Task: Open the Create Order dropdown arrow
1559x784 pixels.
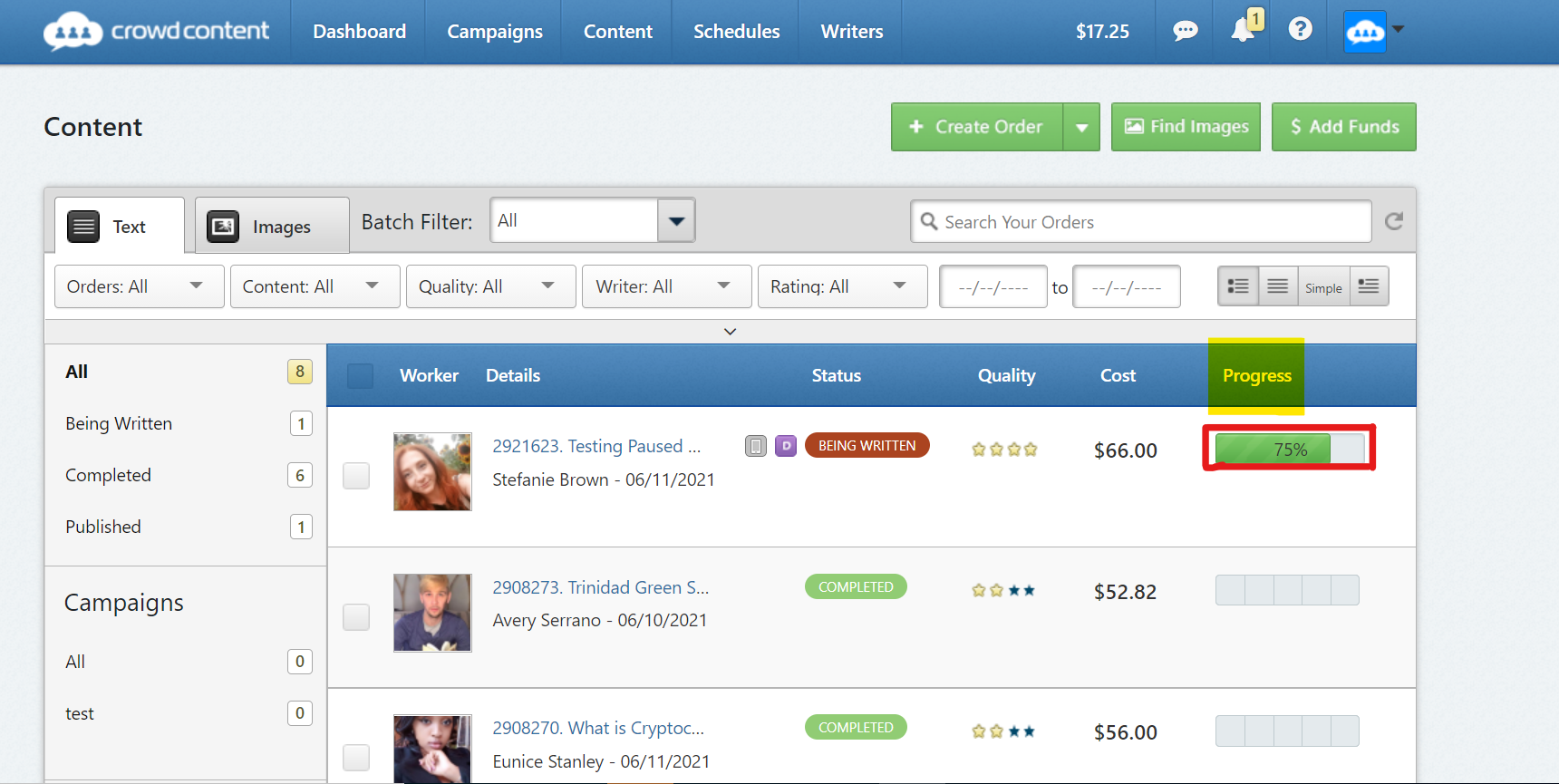Action: [1081, 127]
